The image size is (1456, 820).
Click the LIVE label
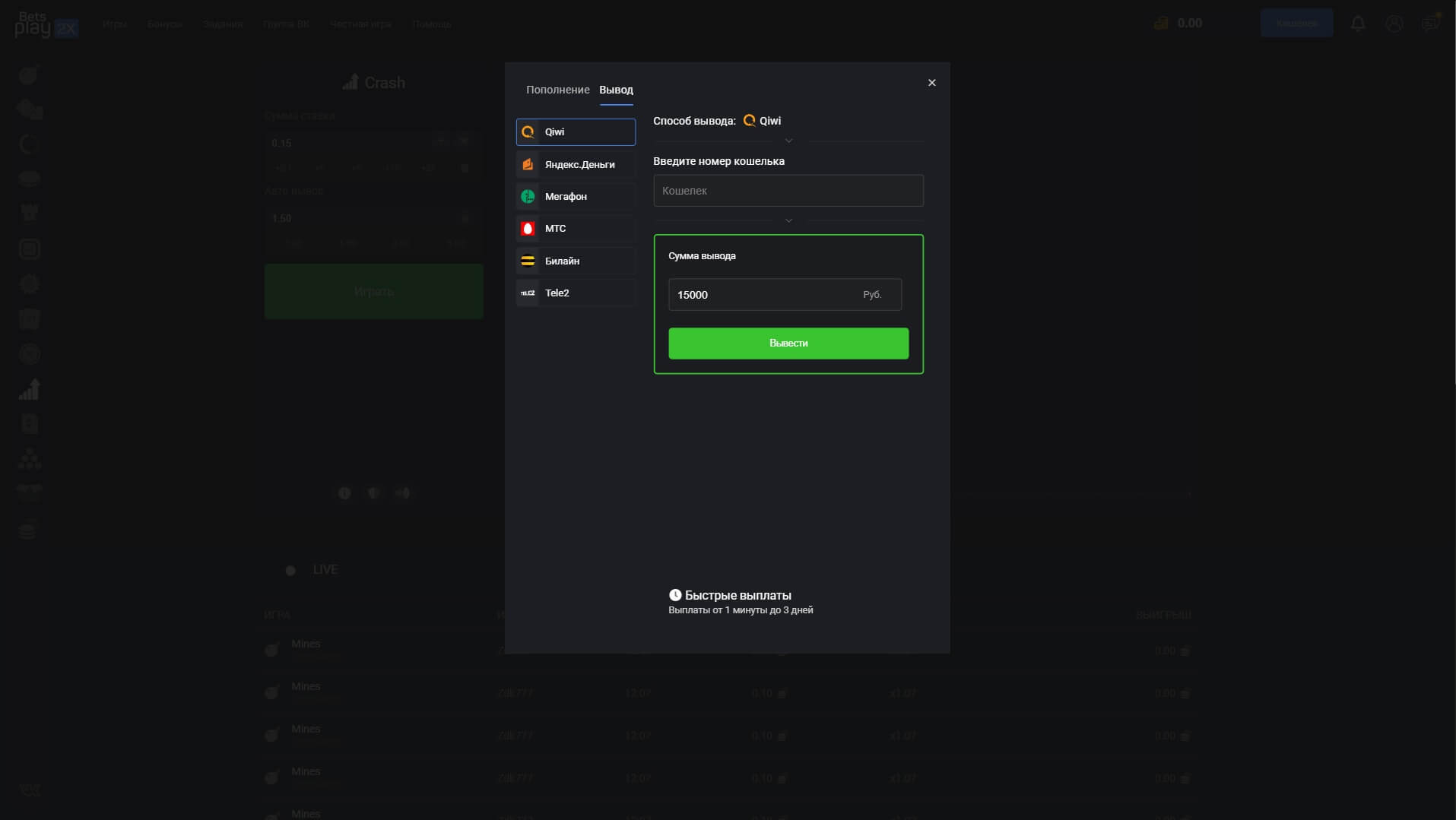tap(325, 570)
